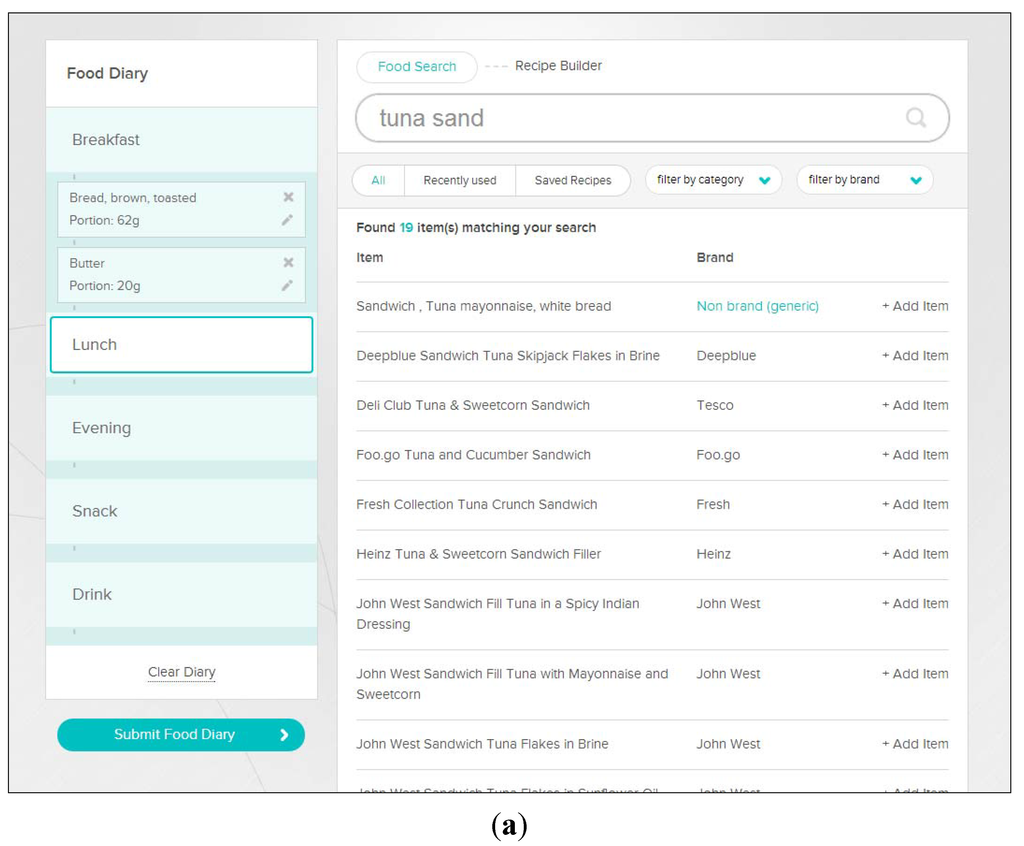Screen dimensions: 1024x846
Task: Open the Evening meal section
Action: coord(181,428)
